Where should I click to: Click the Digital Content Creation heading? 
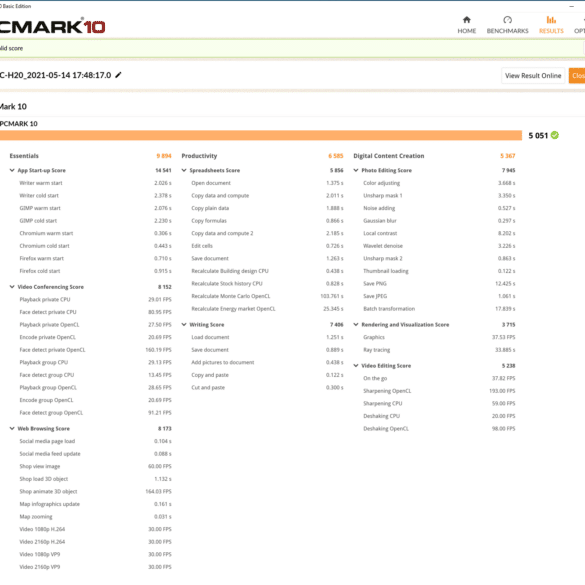tap(389, 156)
